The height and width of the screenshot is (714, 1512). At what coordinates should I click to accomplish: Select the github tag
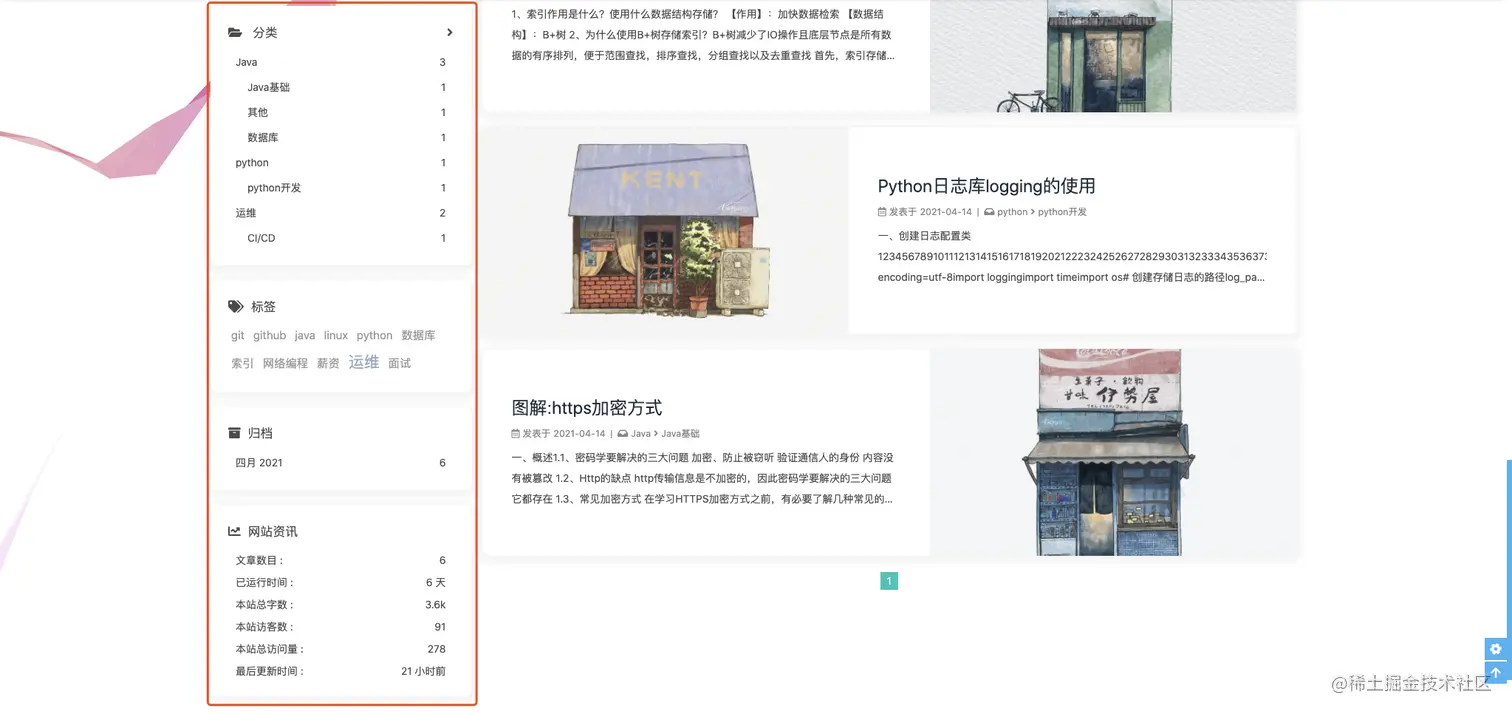click(270, 336)
